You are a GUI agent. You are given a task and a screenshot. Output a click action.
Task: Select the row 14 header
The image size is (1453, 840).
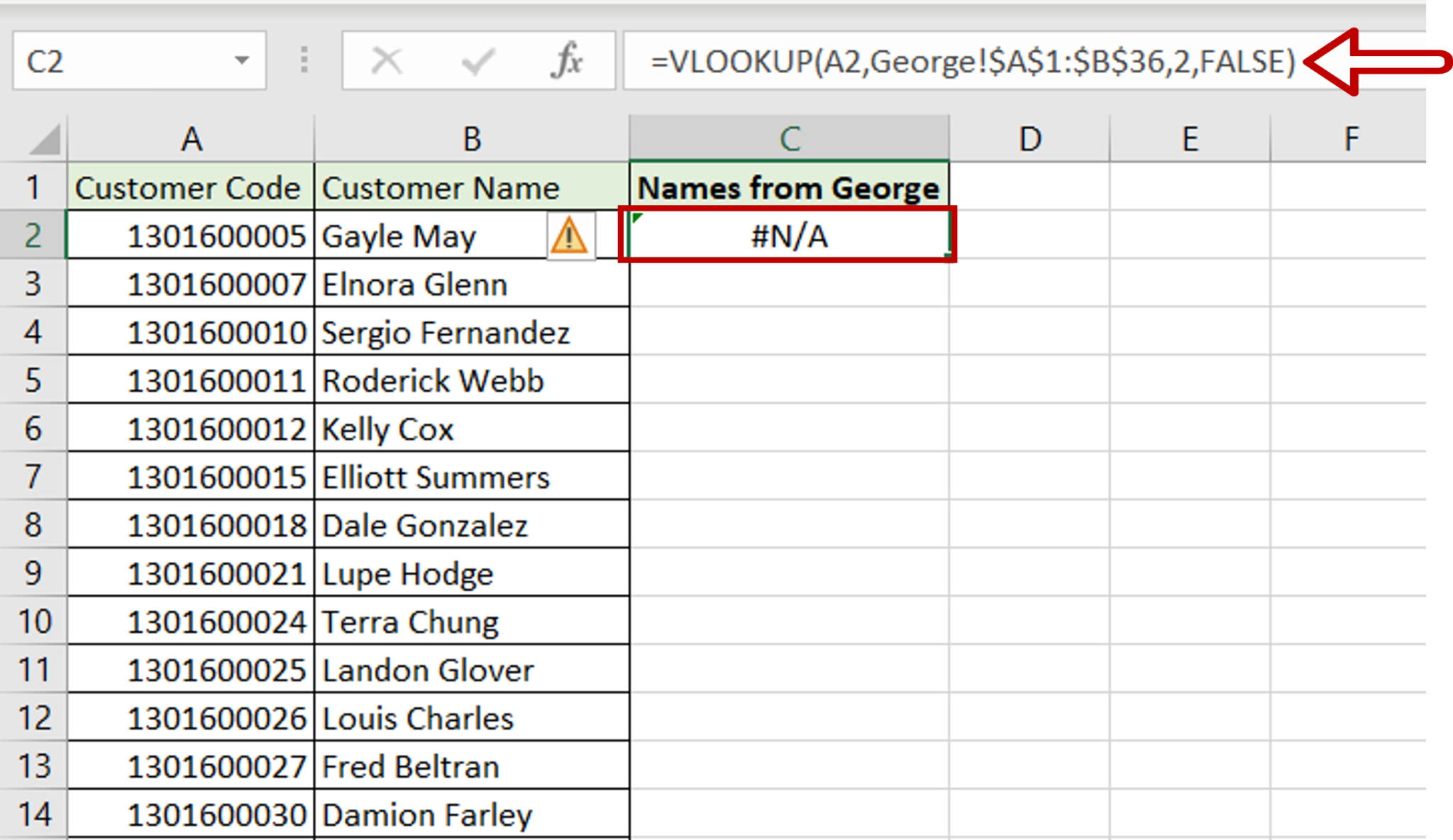[x=33, y=814]
